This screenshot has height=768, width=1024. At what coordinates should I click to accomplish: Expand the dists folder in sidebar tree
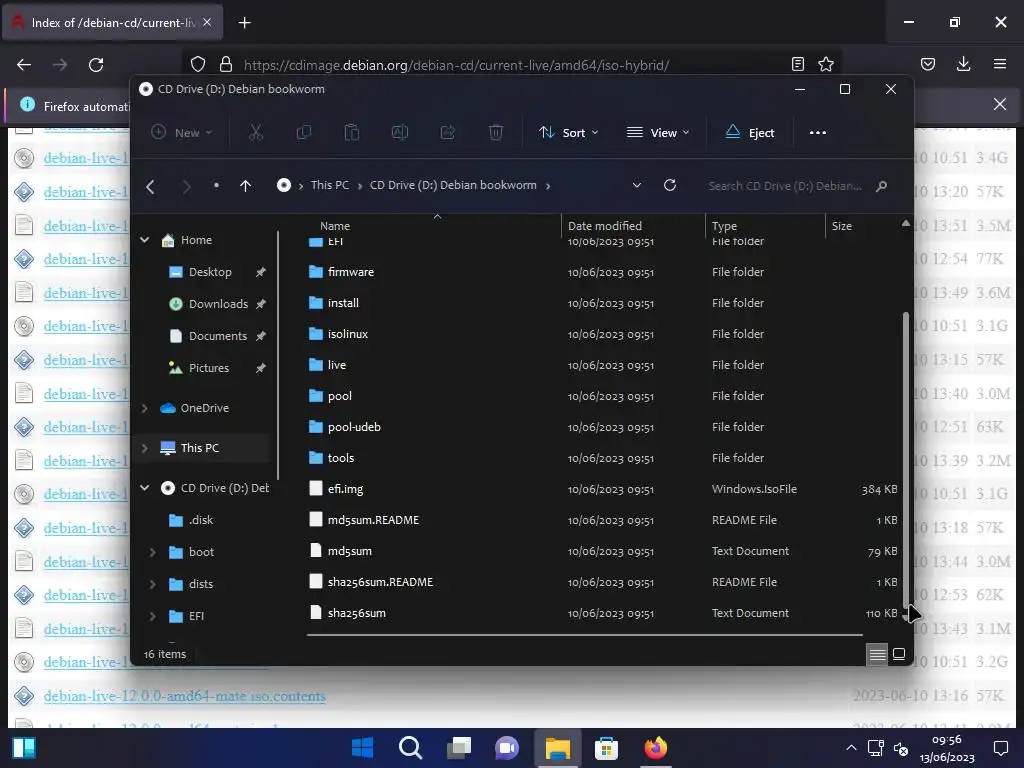coord(153,584)
